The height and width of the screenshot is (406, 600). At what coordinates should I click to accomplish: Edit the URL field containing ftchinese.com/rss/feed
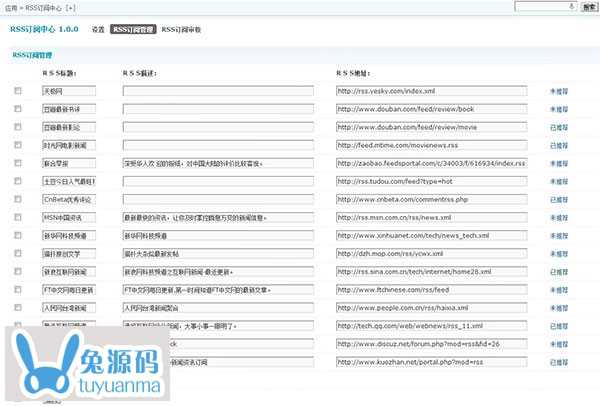432,290
